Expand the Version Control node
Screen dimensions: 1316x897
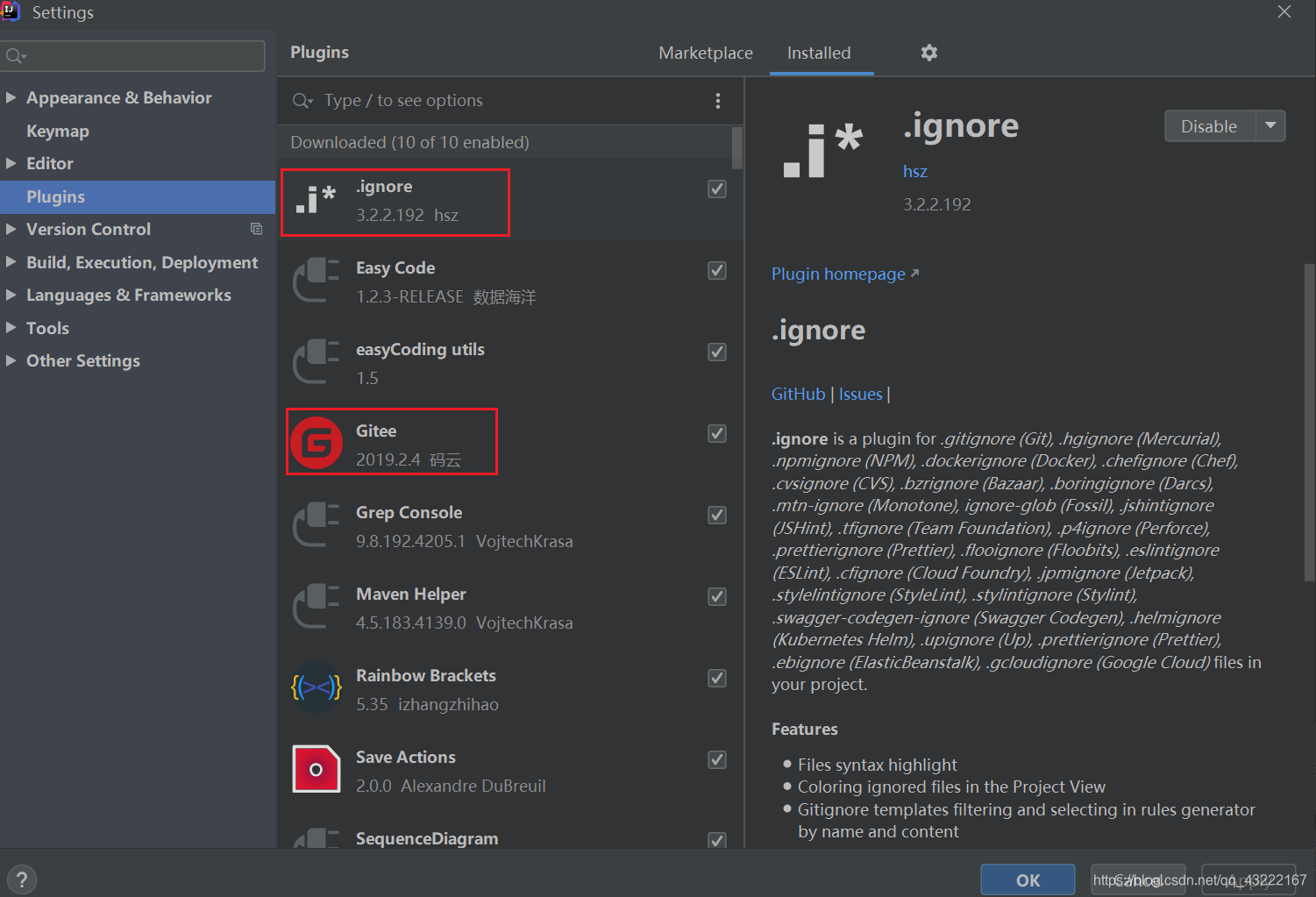coord(11,229)
